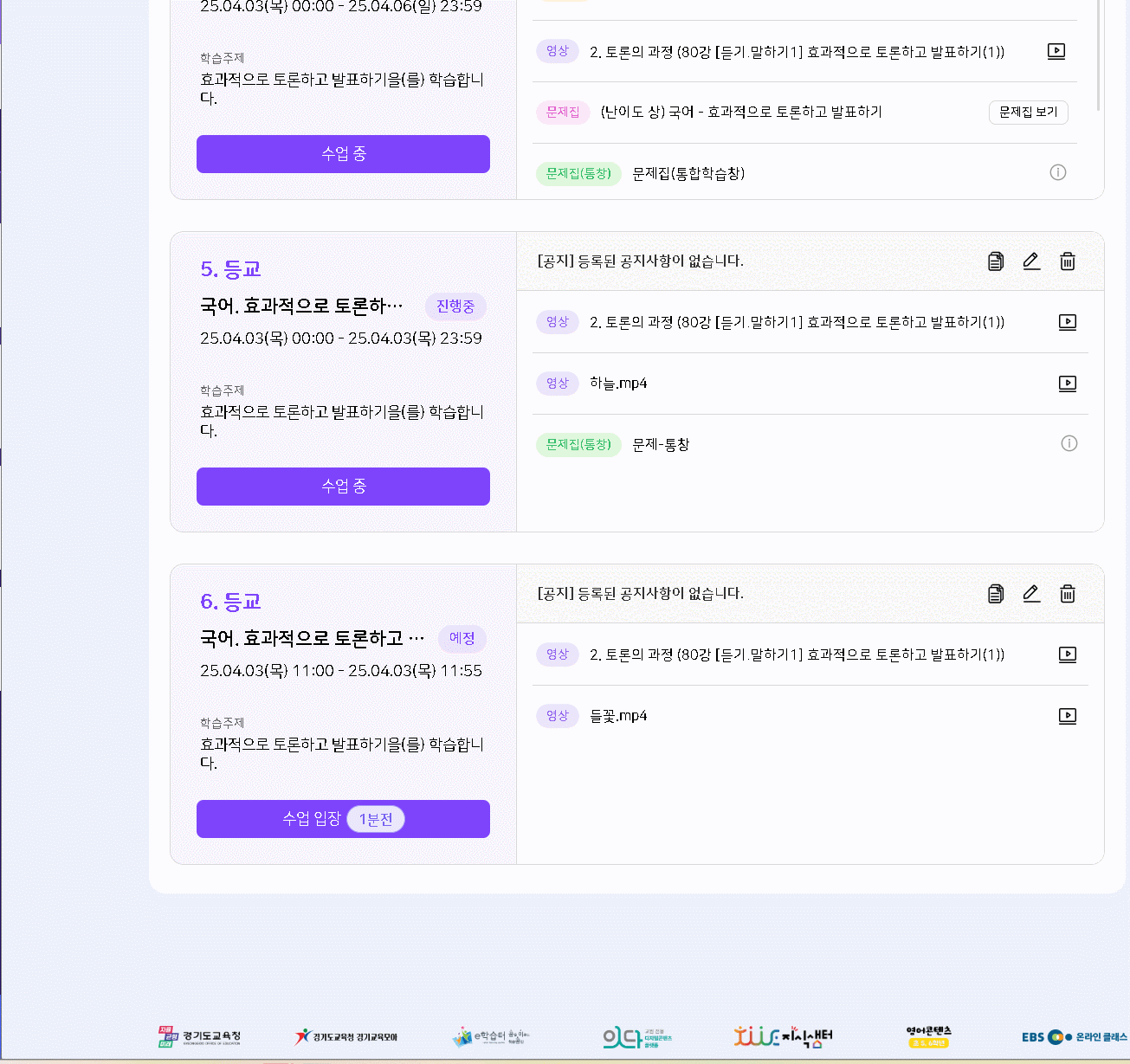
Task: Visit the 경기도교육청 footer logo link
Action: tap(200, 1036)
